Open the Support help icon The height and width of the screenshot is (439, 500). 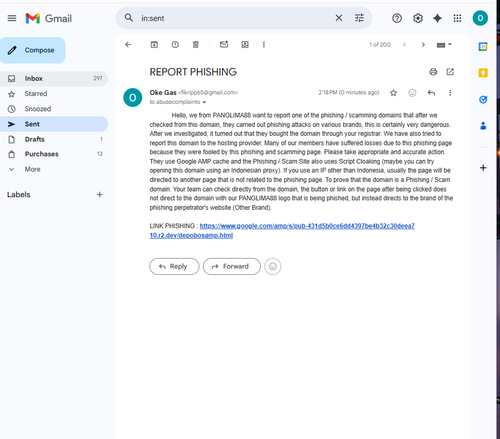pyautogui.click(x=397, y=18)
